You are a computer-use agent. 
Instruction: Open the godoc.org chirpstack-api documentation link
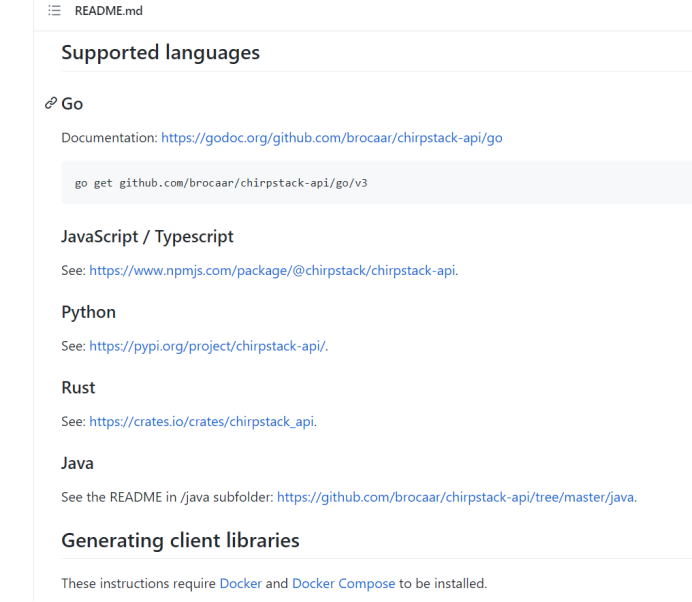331,138
